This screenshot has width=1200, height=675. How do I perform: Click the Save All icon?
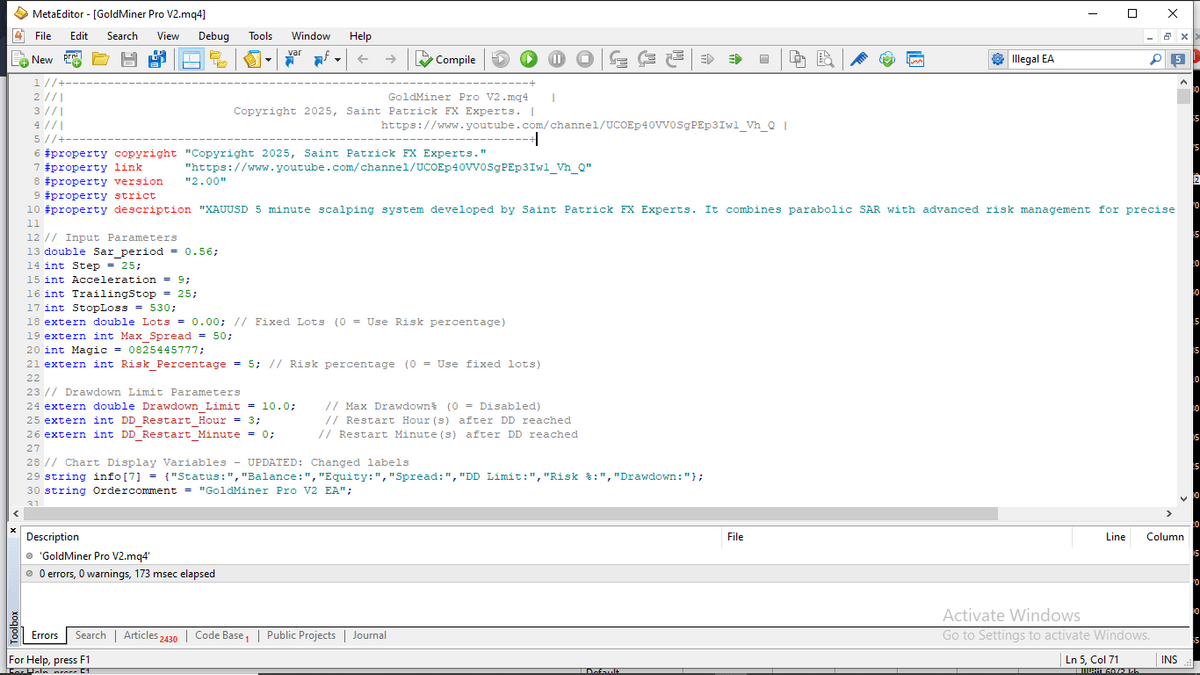tap(157, 59)
